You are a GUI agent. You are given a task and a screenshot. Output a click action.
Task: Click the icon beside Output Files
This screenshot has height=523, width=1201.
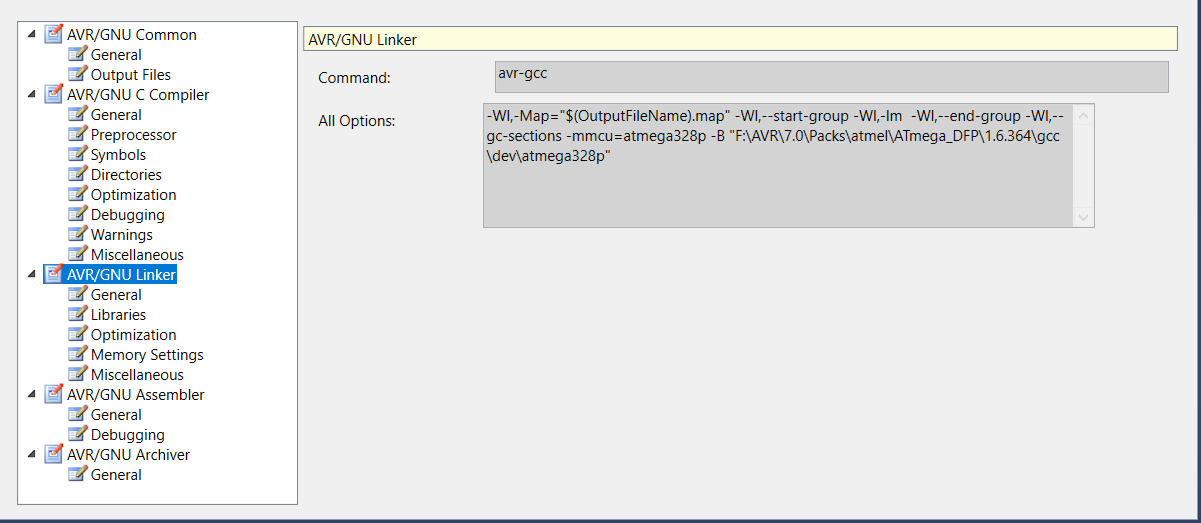pyautogui.click(x=77, y=74)
